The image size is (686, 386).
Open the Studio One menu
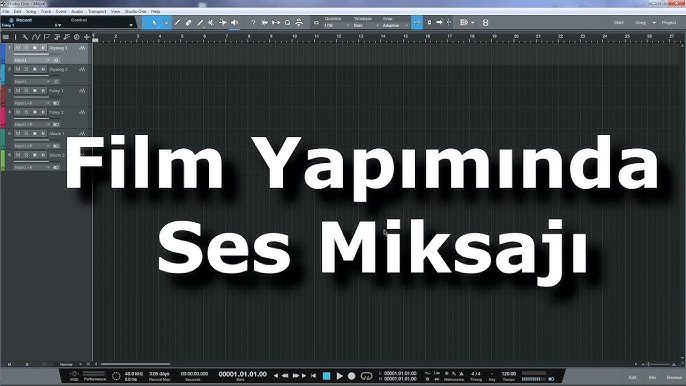136,11
